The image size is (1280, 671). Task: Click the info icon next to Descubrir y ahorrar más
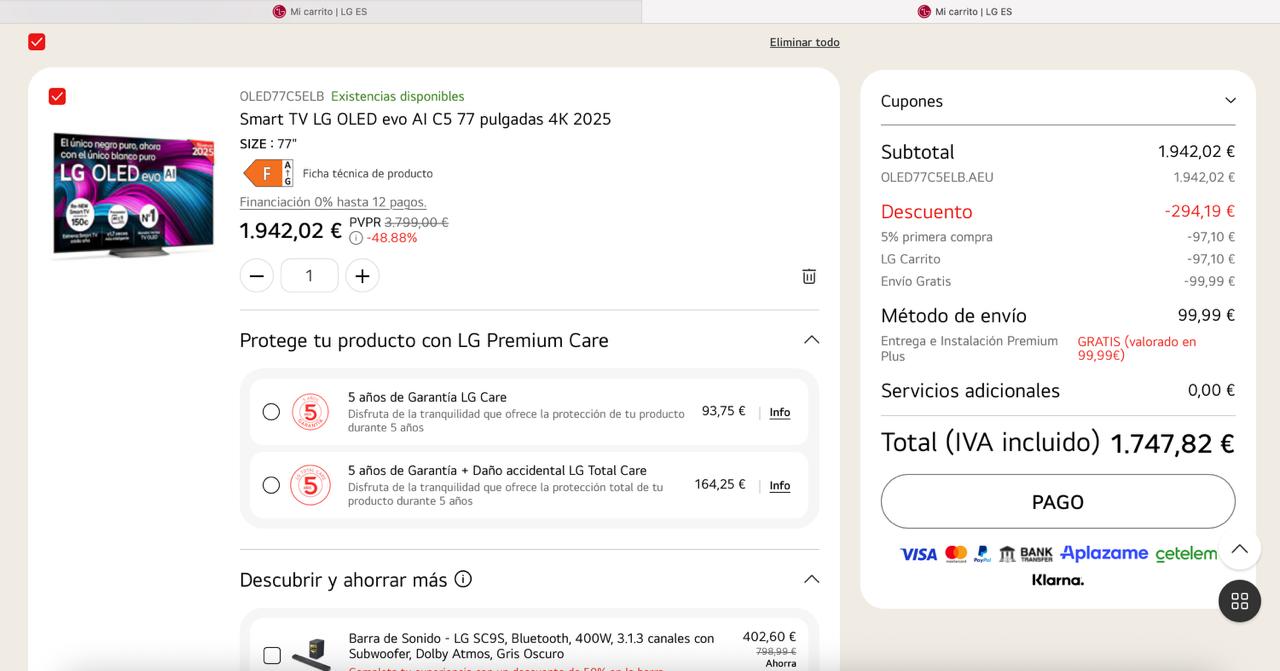[463, 579]
